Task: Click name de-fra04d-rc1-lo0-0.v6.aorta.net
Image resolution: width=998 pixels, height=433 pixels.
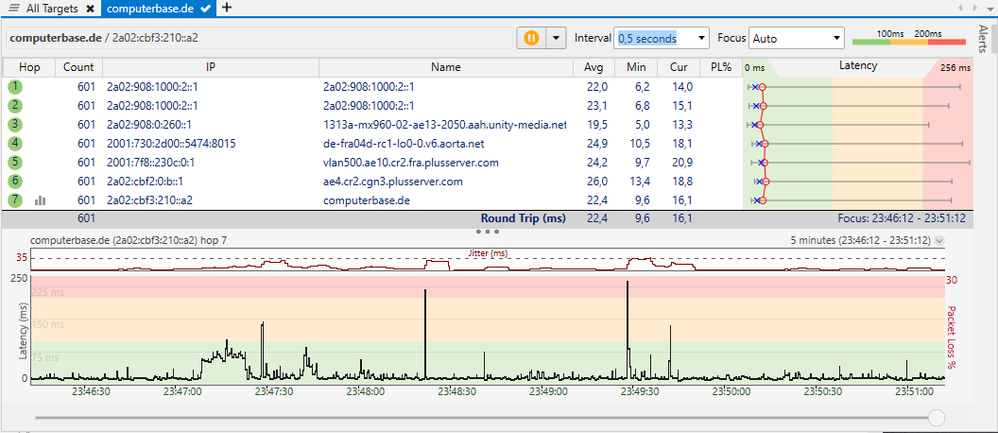Action: 404,144
